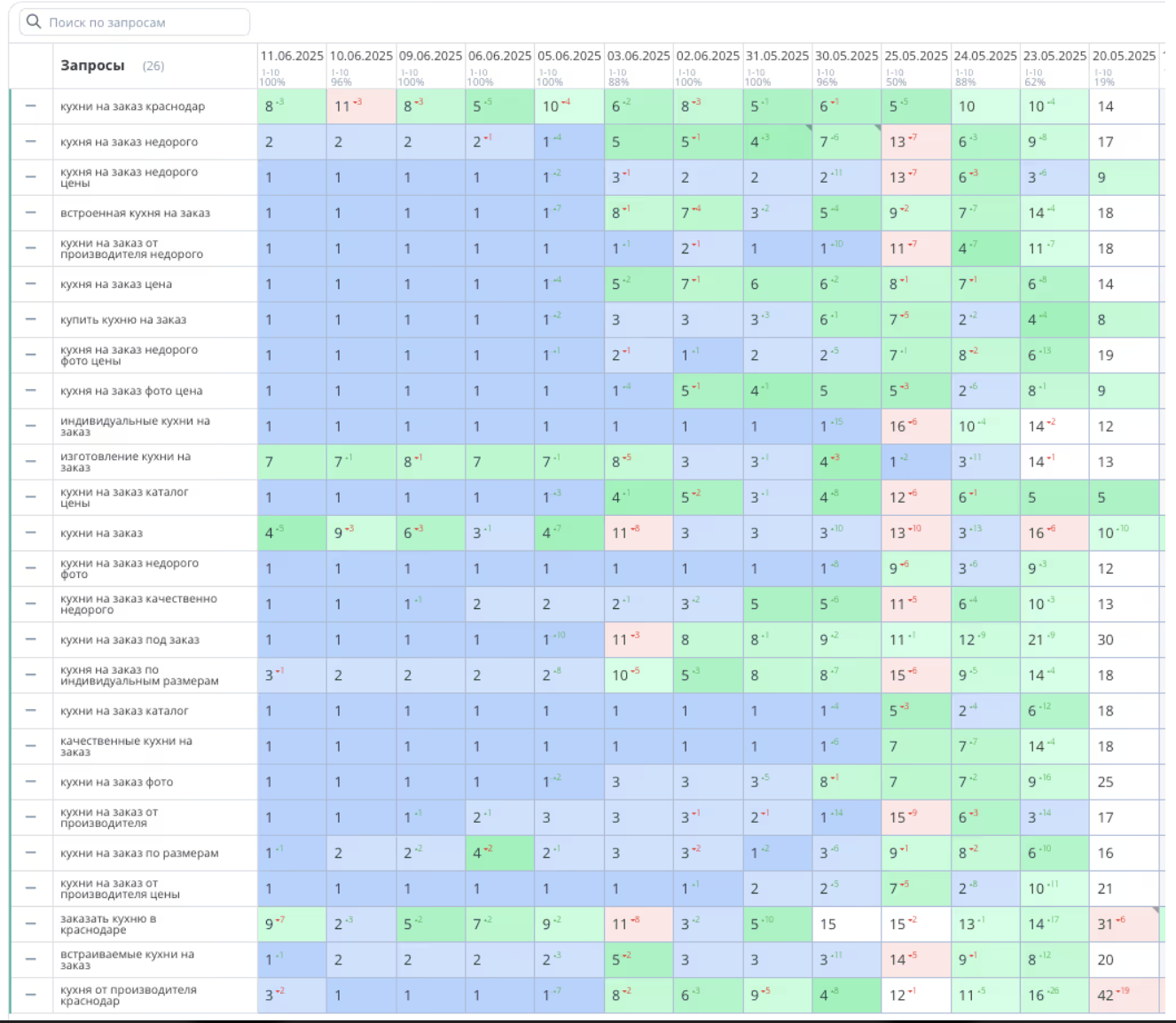The width and height of the screenshot is (1176, 1023).
Task: Click red 20.05.2025 cell for 'кухня от производителя краснодар'
Action: click(1124, 995)
